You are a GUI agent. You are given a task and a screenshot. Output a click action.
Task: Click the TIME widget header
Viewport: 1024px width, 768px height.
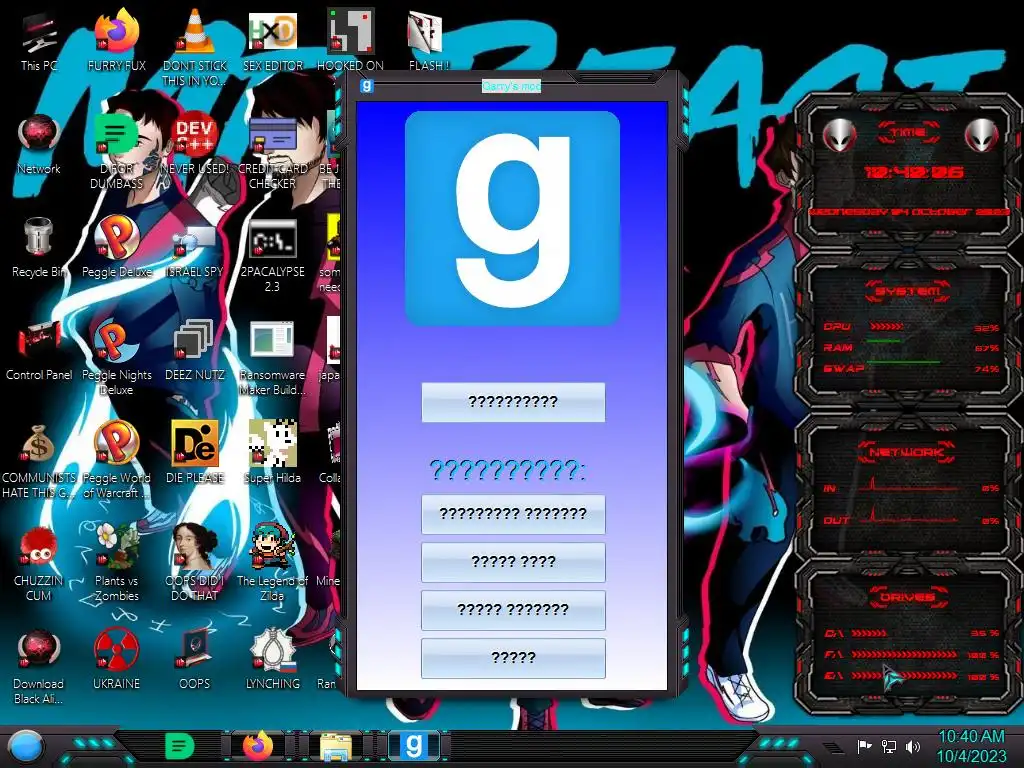point(908,132)
